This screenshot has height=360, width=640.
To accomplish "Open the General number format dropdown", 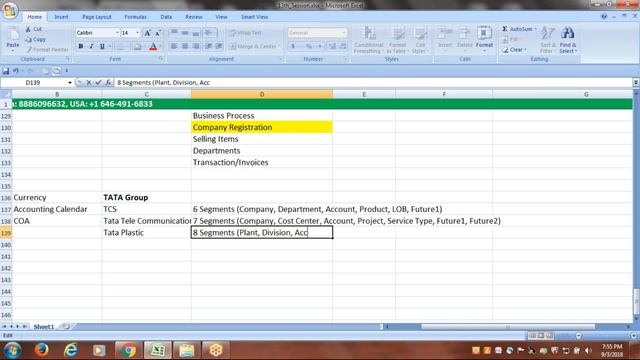I will [x=344, y=33].
